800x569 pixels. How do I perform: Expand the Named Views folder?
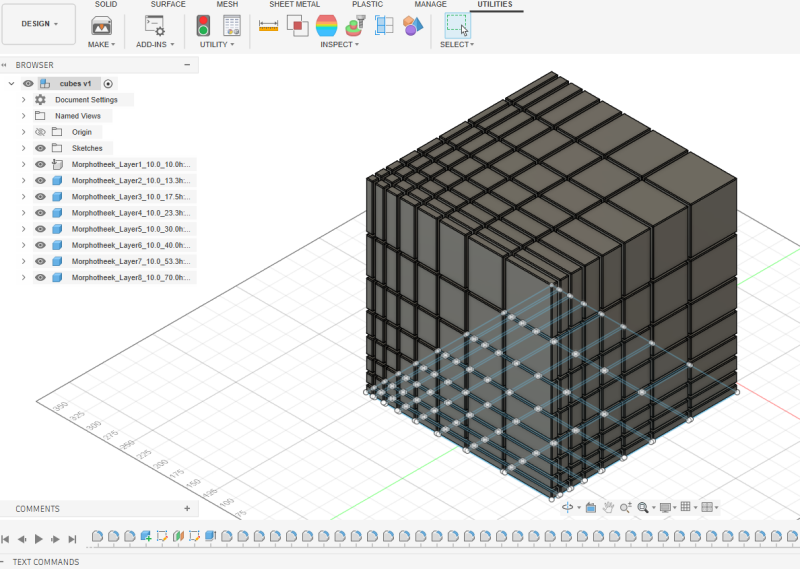23,116
